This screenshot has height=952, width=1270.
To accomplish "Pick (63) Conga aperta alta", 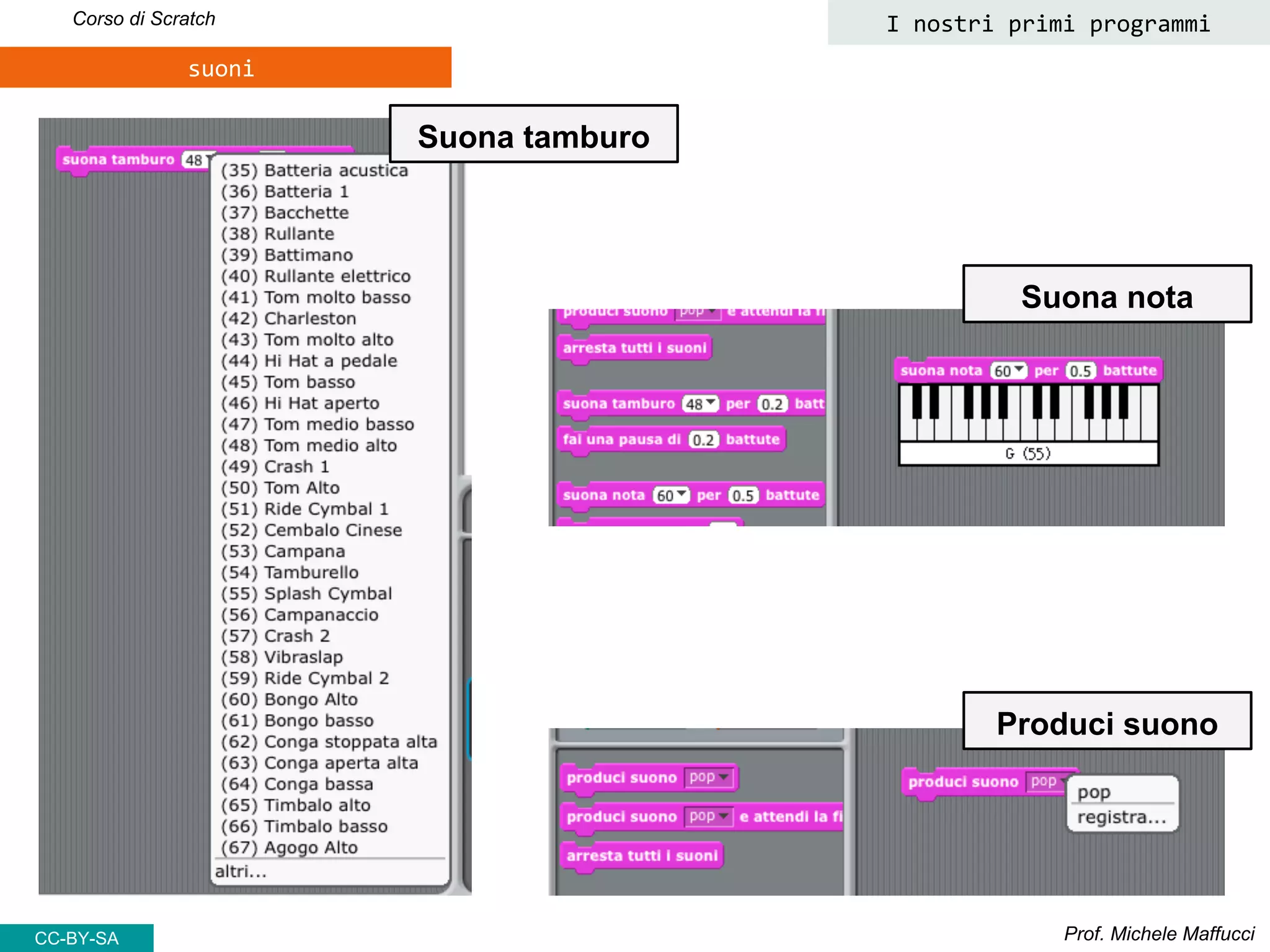I will (x=319, y=763).
